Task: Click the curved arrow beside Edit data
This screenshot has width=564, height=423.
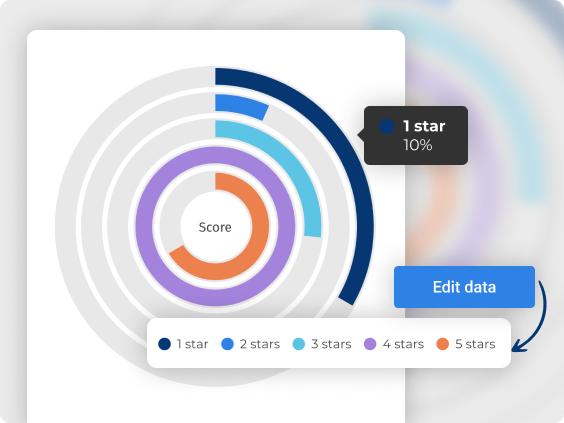Action: tap(529, 317)
